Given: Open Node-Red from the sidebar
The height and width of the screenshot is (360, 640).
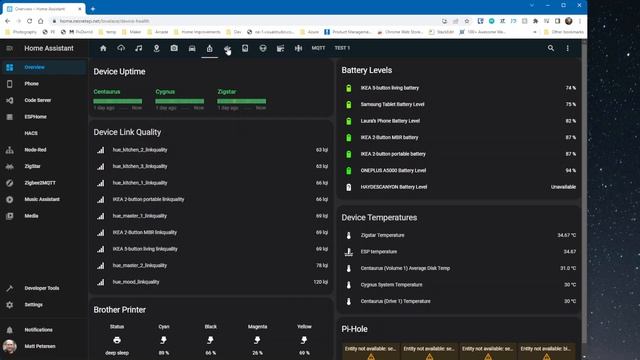Looking at the screenshot, I should point(43,150).
